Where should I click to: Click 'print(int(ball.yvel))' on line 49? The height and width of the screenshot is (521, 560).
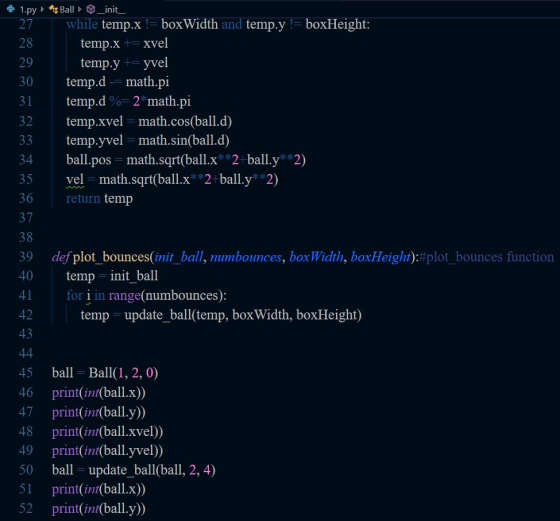click(108, 451)
